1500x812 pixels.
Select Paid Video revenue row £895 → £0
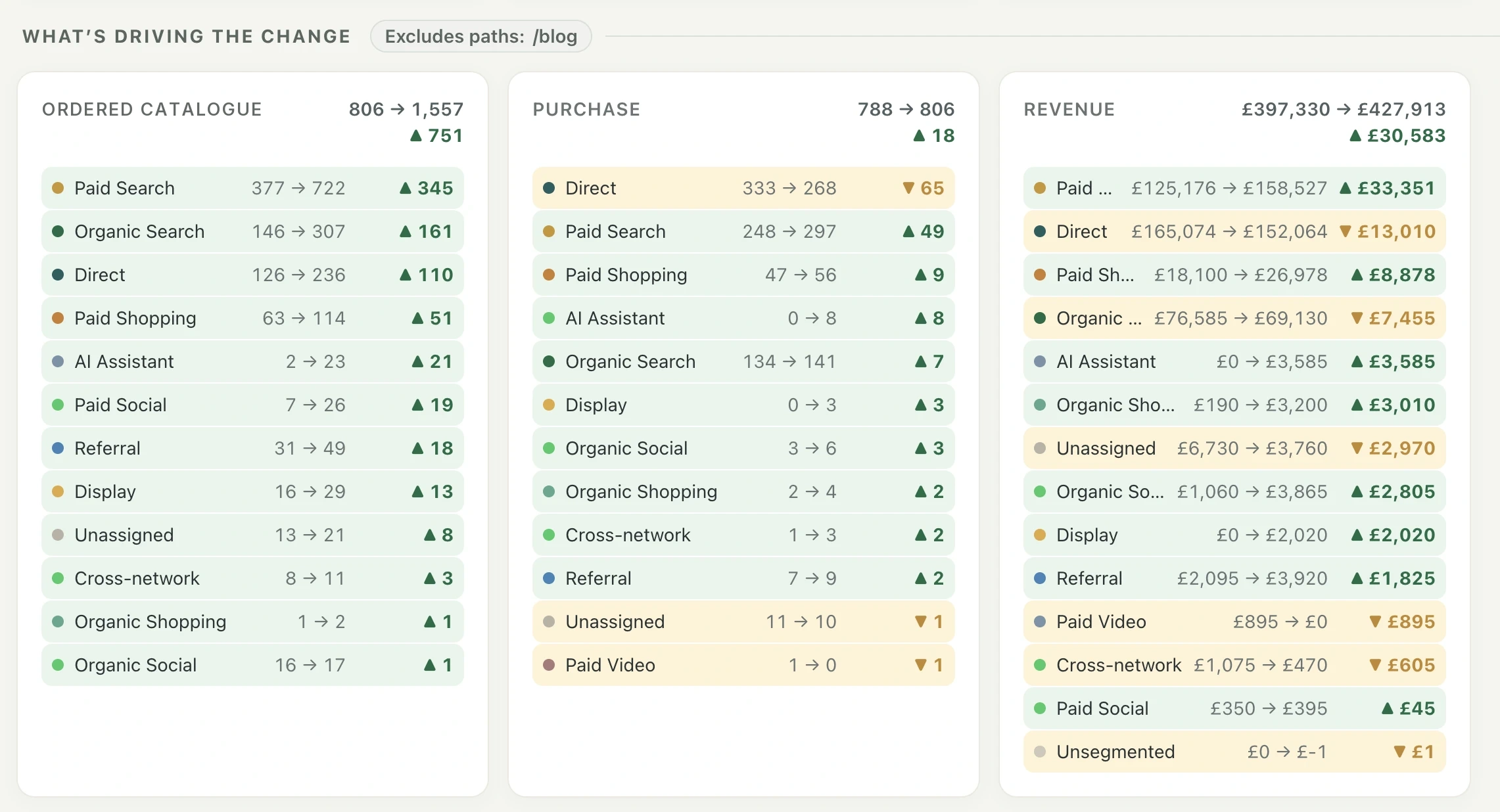[1234, 621]
